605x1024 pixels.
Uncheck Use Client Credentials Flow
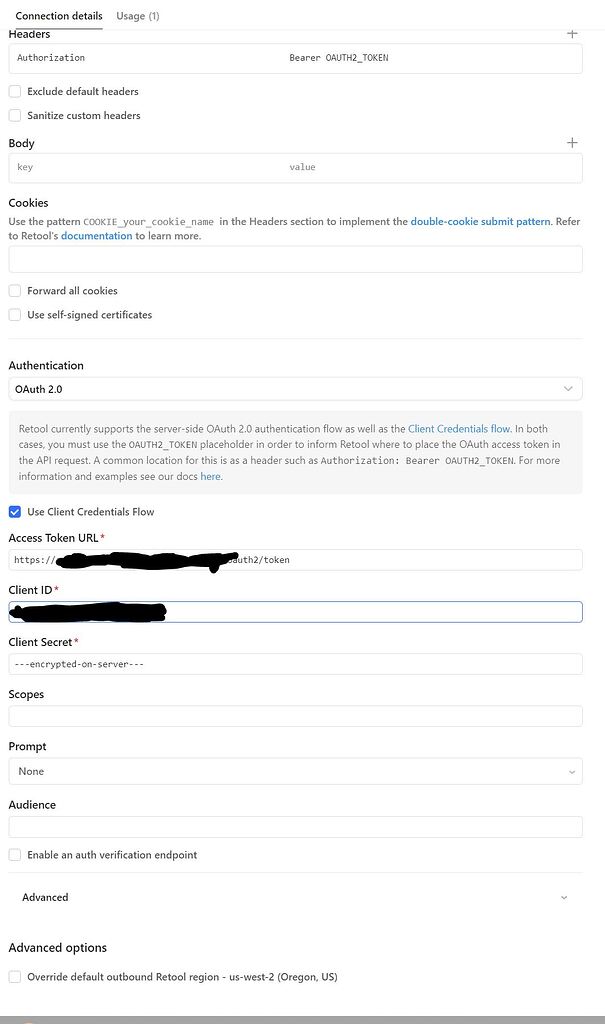tap(14, 511)
